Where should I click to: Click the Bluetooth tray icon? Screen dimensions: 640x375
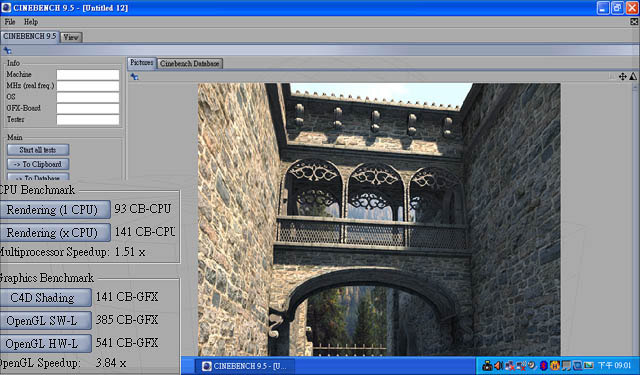tap(543, 366)
